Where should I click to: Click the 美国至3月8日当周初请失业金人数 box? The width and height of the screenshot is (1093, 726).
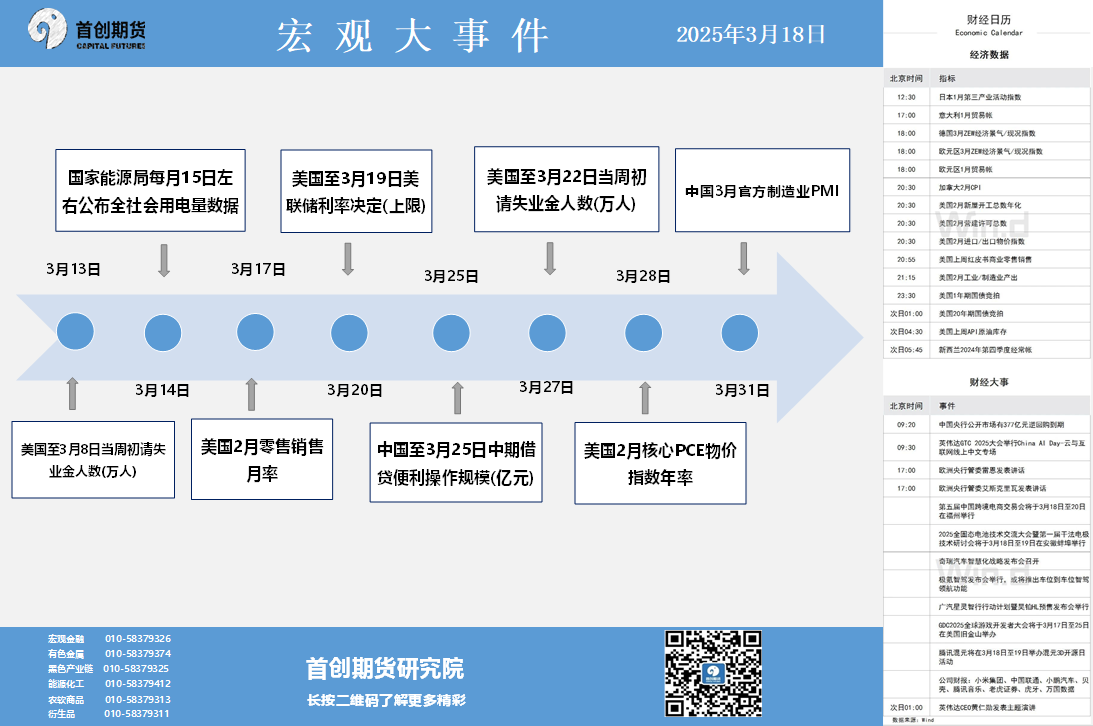tap(93, 460)
